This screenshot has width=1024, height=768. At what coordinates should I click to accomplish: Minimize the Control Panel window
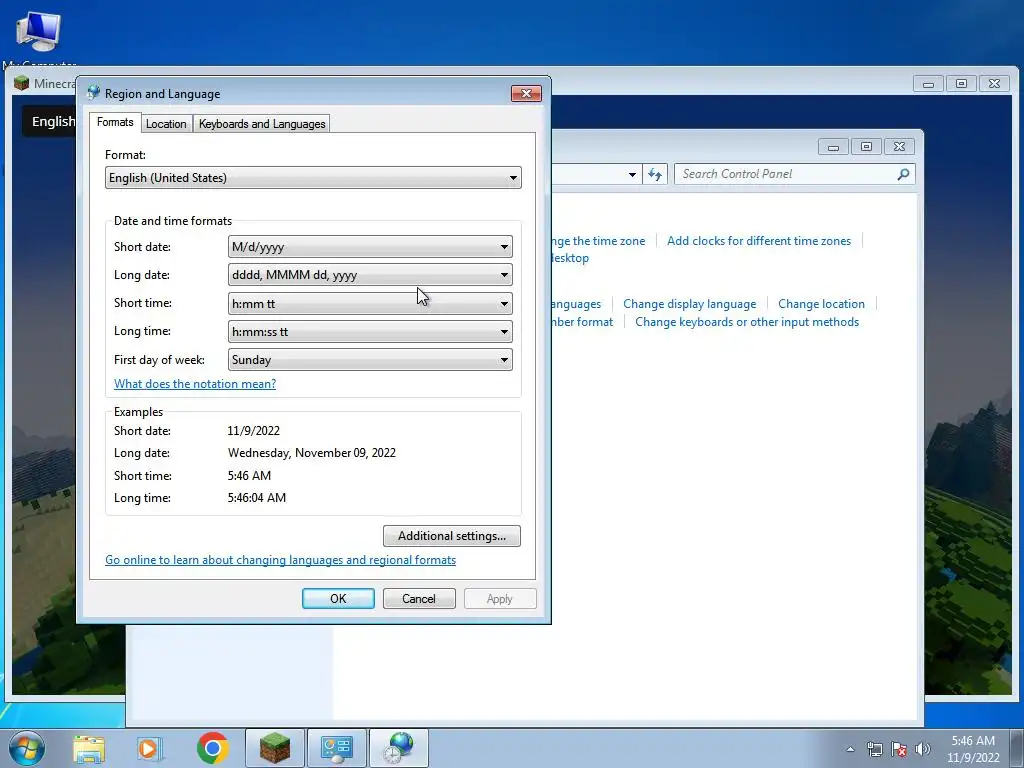click(x=833, y=147)
